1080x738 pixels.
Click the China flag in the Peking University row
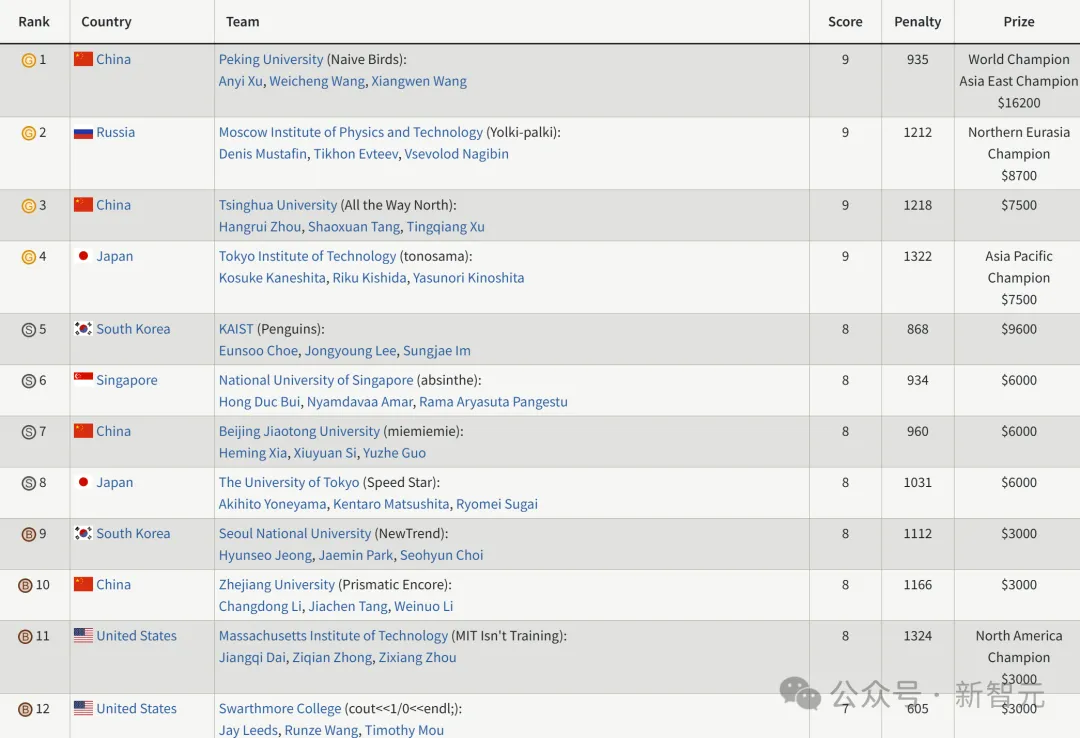83,59
